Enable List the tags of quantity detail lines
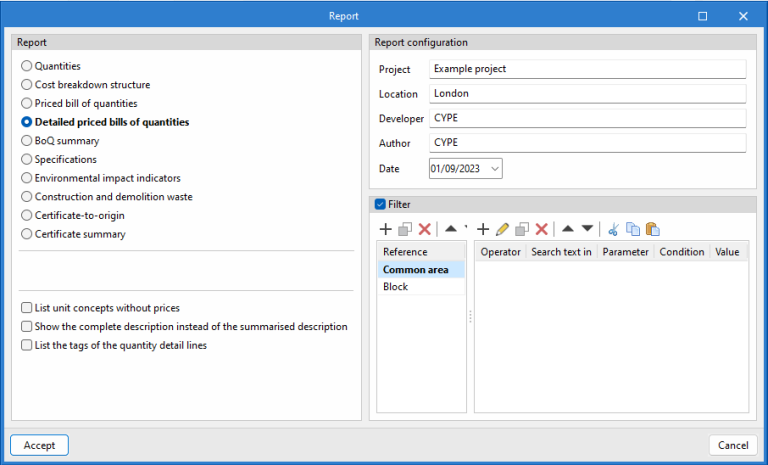This screenshot has width=768, height=465. 114,345
